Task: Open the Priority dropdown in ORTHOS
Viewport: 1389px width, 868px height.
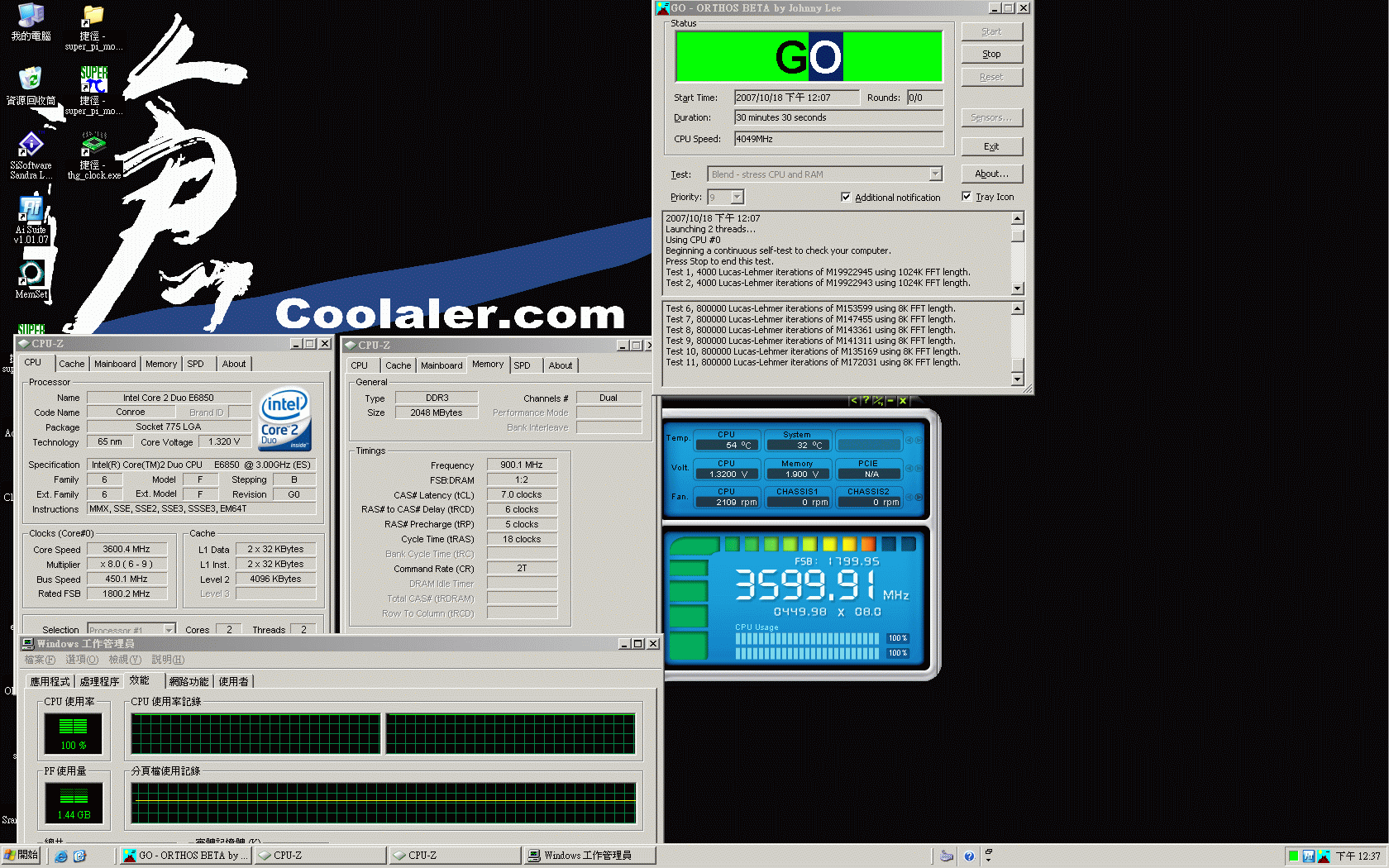Action: coord(737,197)
